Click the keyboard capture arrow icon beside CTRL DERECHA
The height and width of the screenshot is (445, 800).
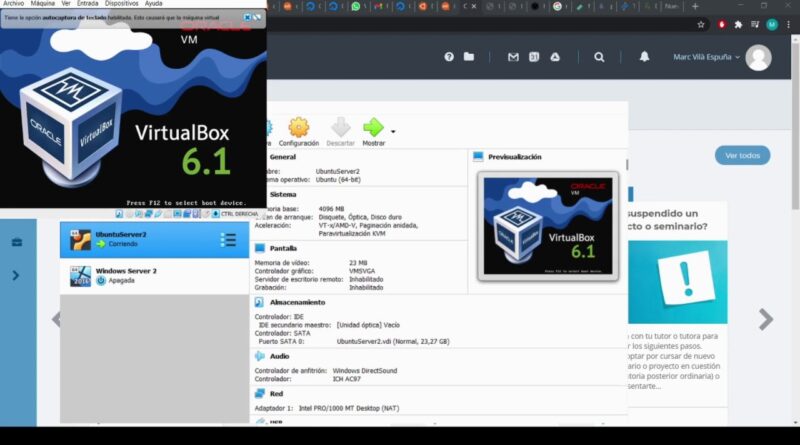215,214
